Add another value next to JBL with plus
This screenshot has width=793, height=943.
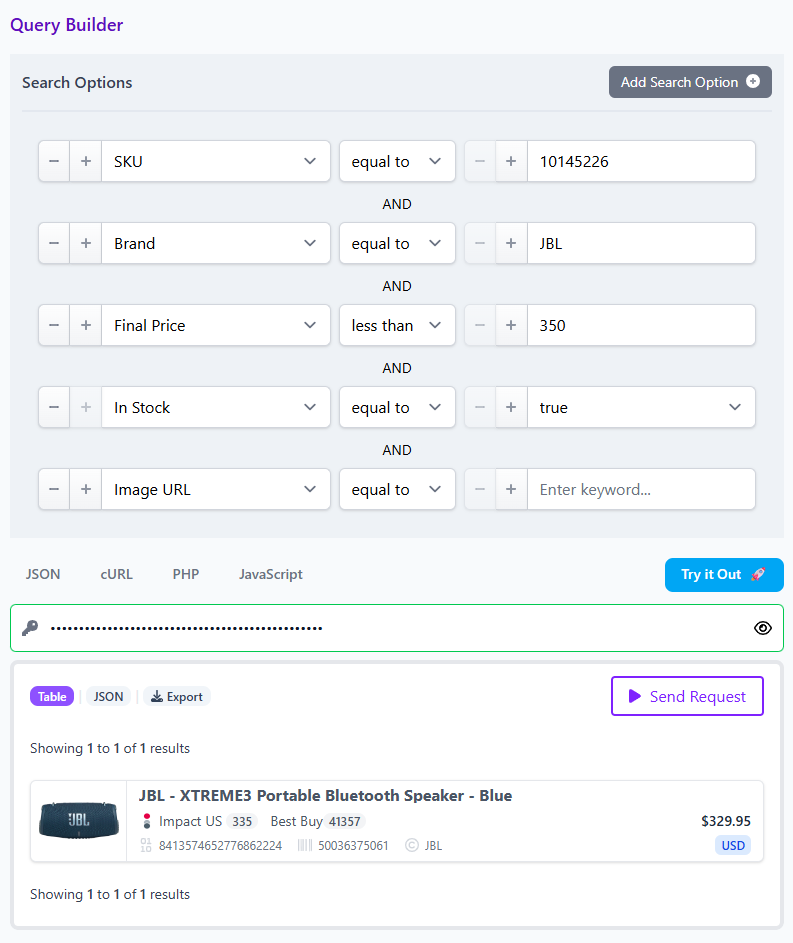(511, 243)
